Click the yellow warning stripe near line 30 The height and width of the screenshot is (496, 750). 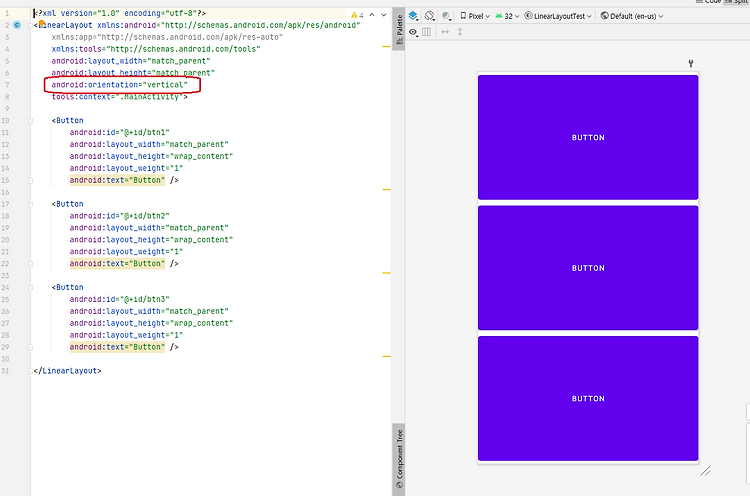pyautogui.click(x=386, y=356)
